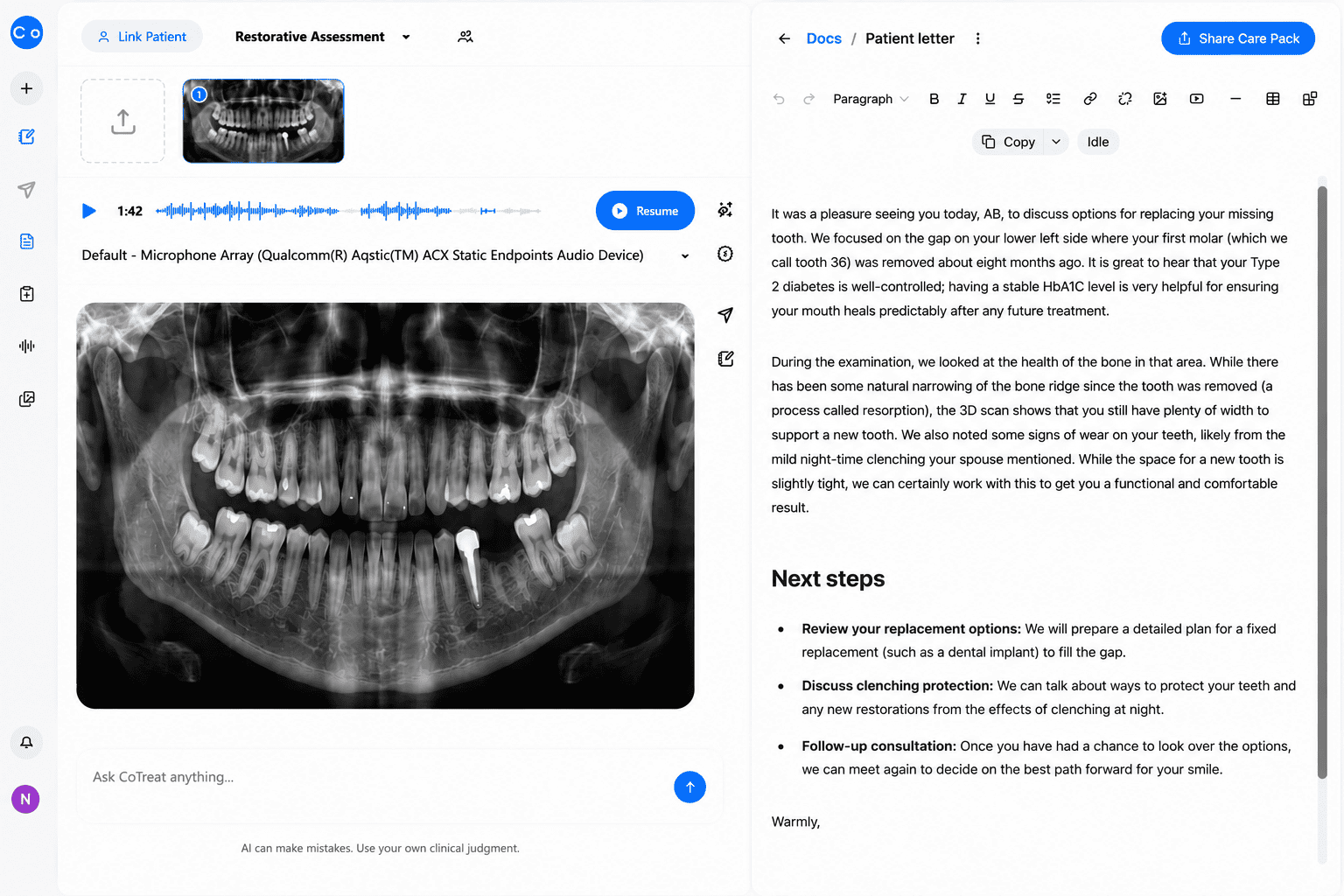Focus the Ask CoTreat anything input

click(376, 777)
